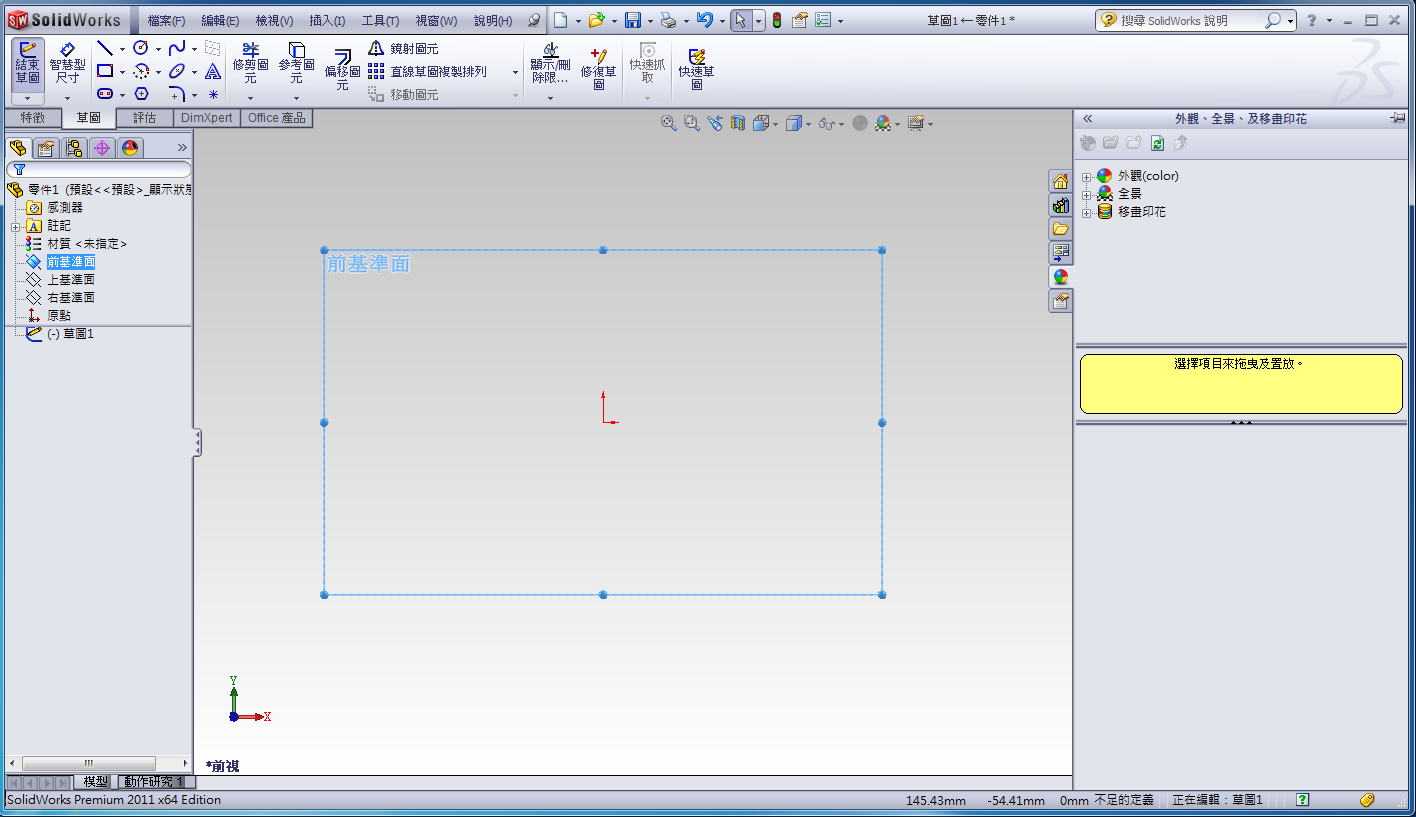The height and width of the screenshot is (817, 1416).
Task: Open the 插入(I) menu
Action: point(327,20)
